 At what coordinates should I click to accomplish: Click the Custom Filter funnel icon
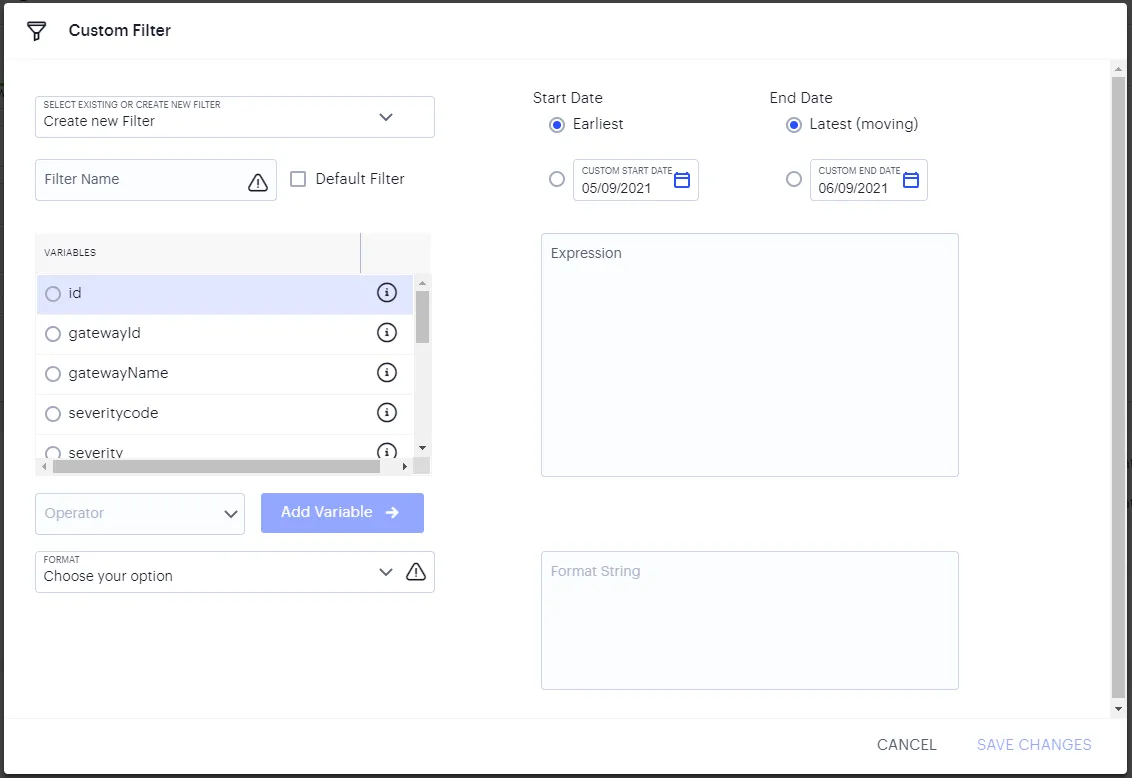36,30
